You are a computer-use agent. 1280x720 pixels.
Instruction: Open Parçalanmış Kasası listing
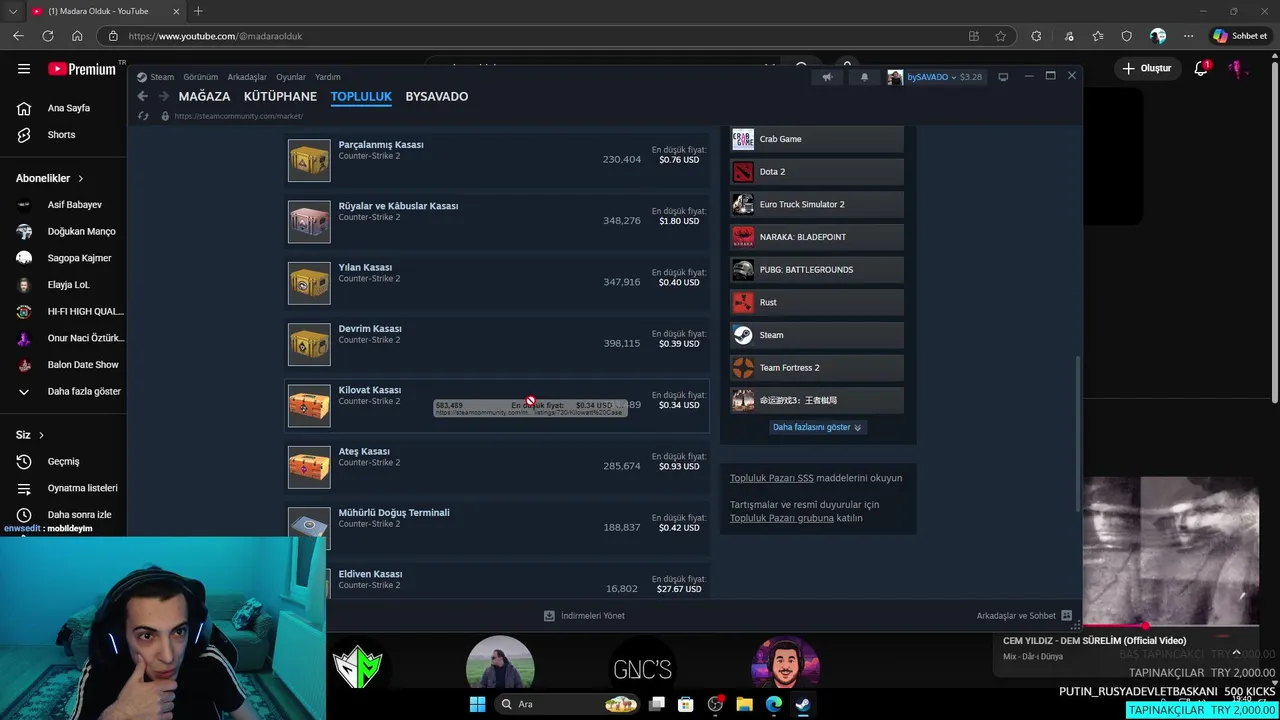(497, 160)
